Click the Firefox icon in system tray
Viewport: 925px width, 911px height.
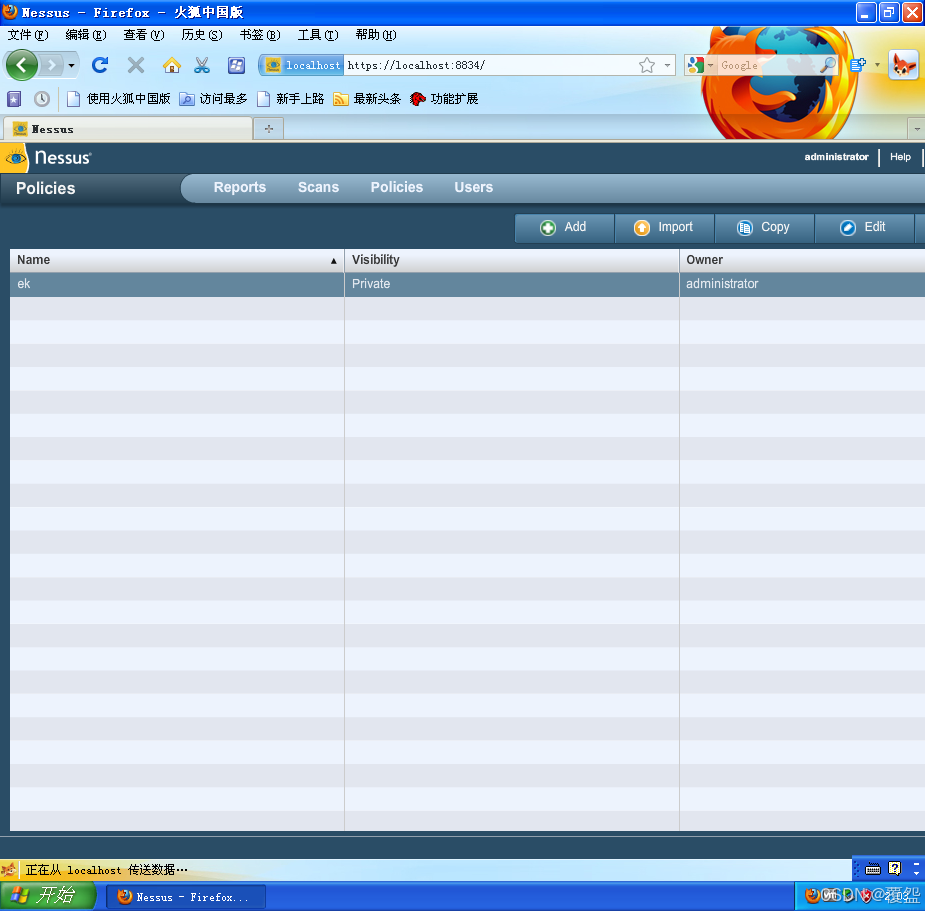813,896
